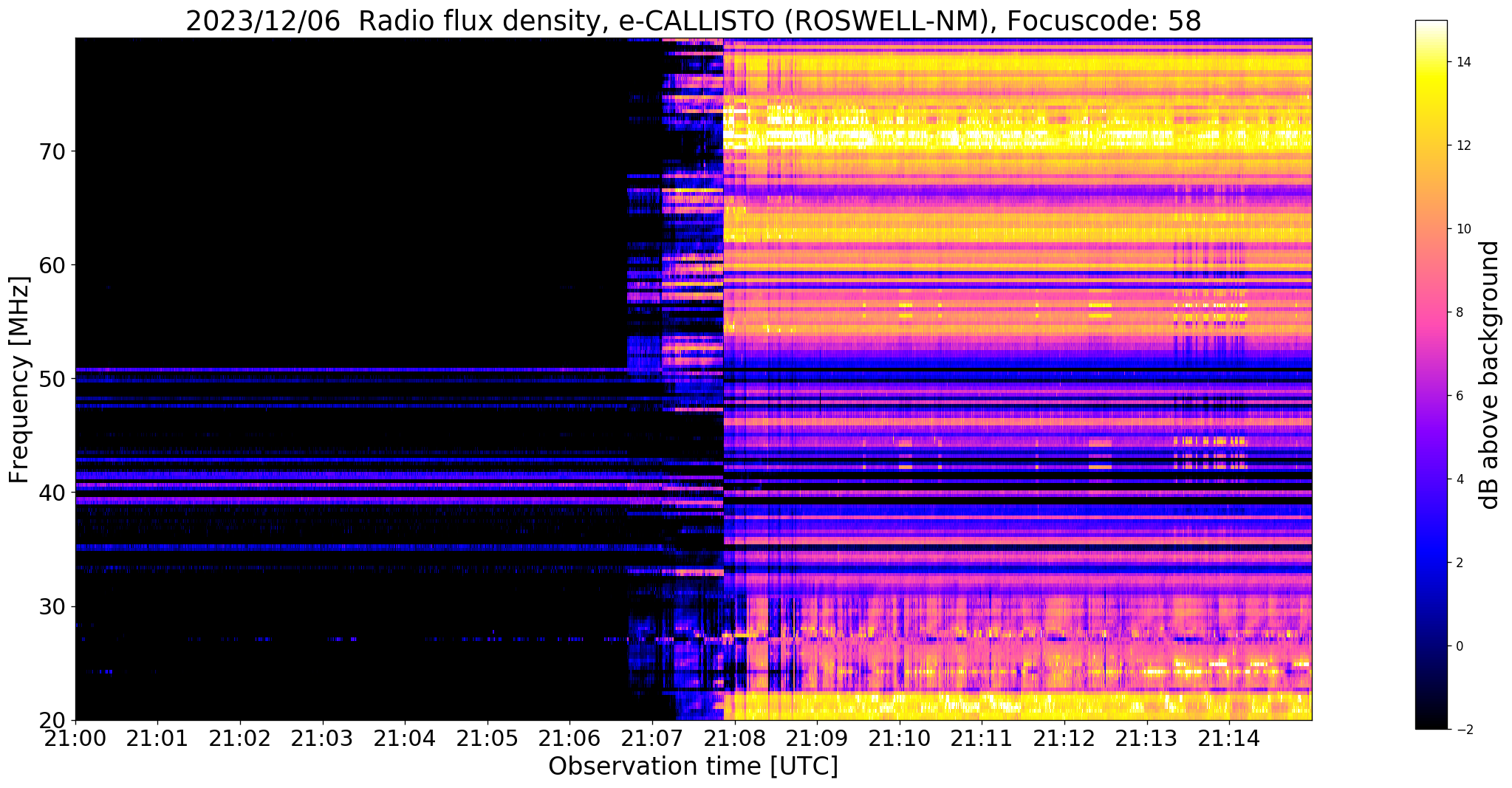Click the 21:07 time tick label

click(x=652, y=738)
